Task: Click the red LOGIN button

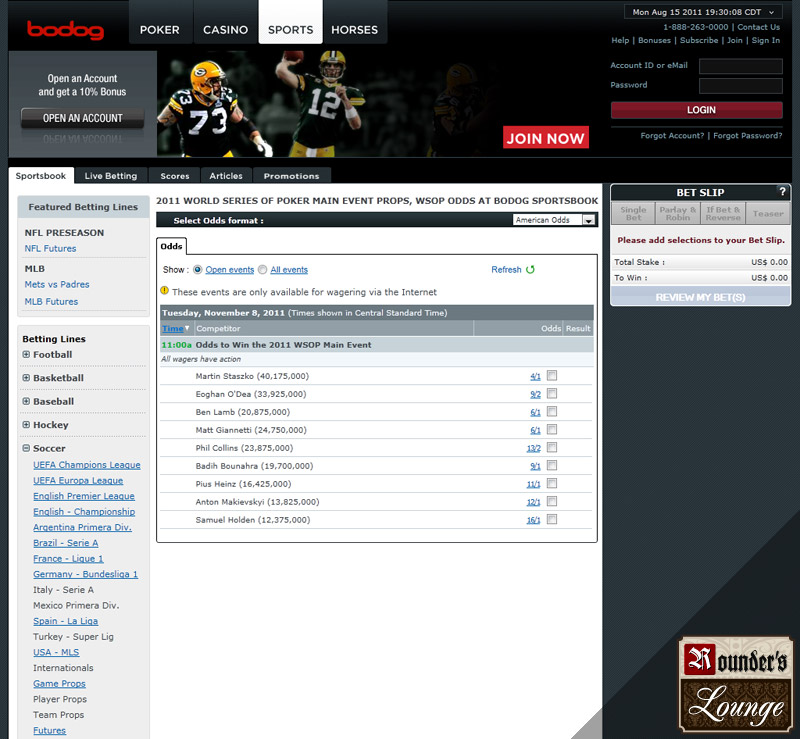Action: point(696,110)
